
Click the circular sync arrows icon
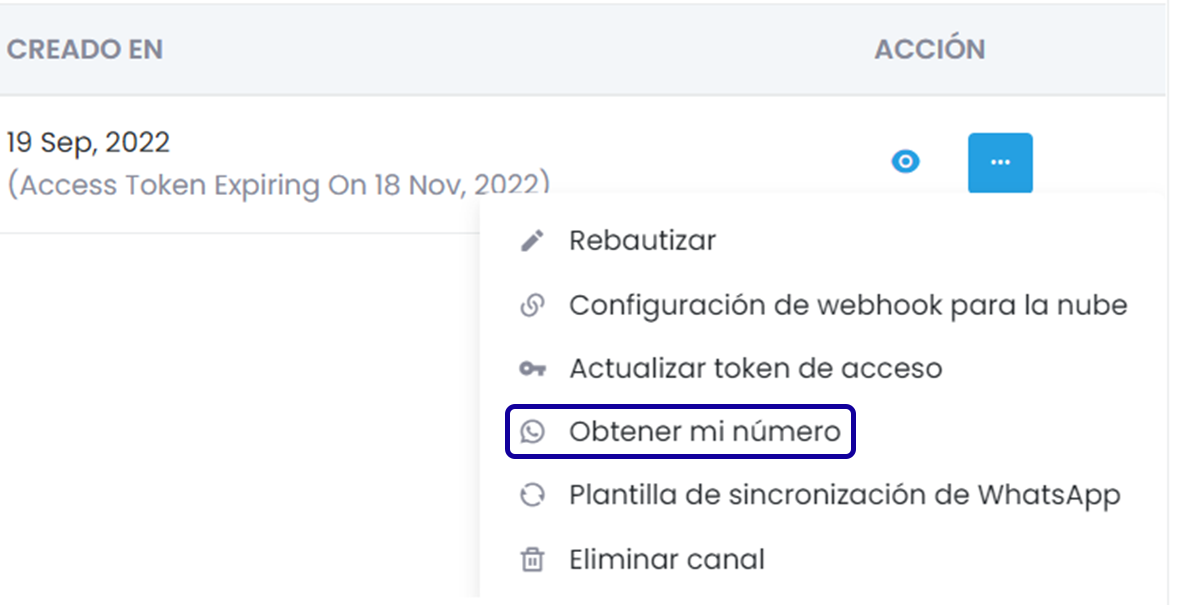[x=533, y=495]
